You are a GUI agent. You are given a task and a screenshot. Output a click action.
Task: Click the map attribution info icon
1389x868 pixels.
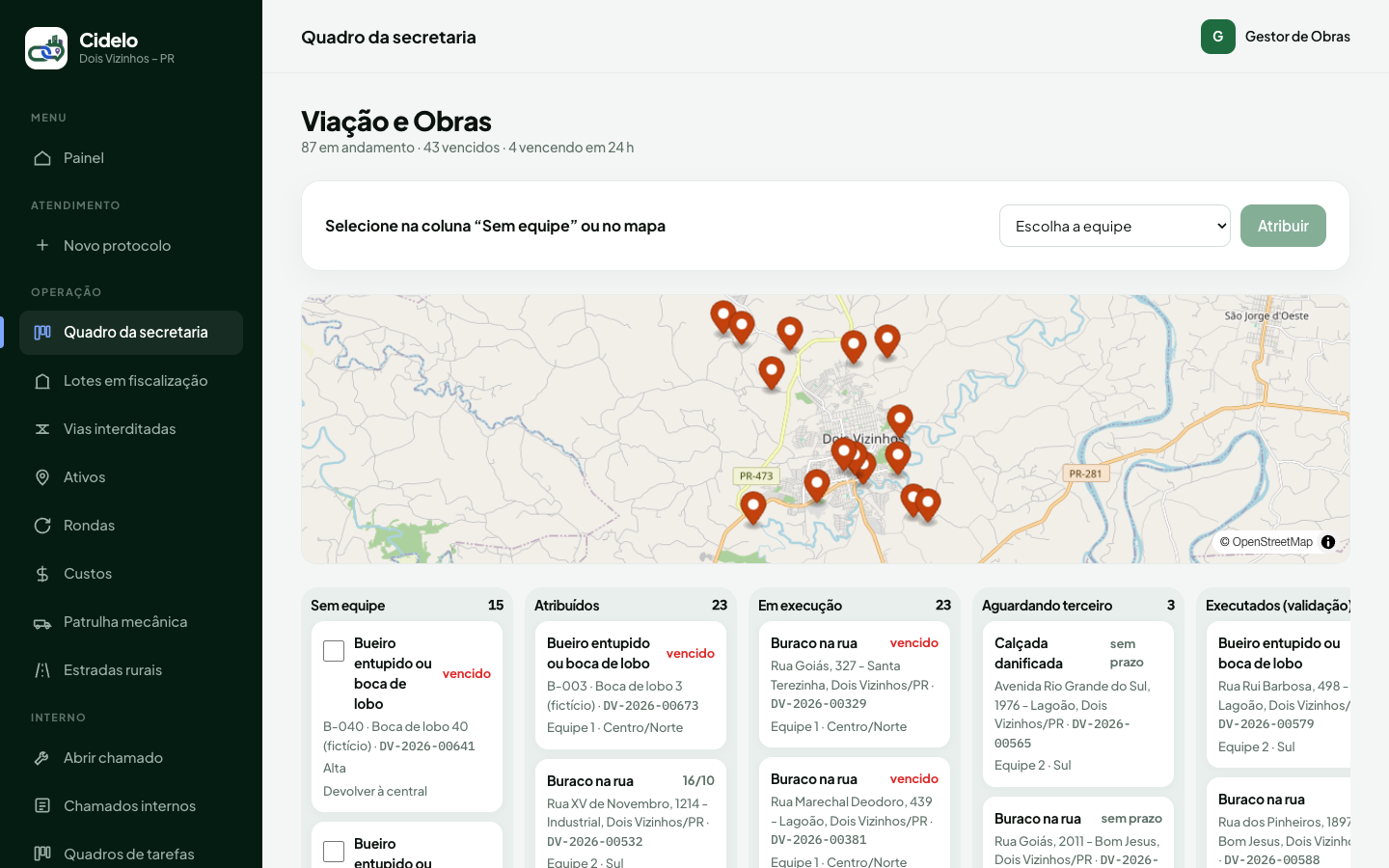1328,542
